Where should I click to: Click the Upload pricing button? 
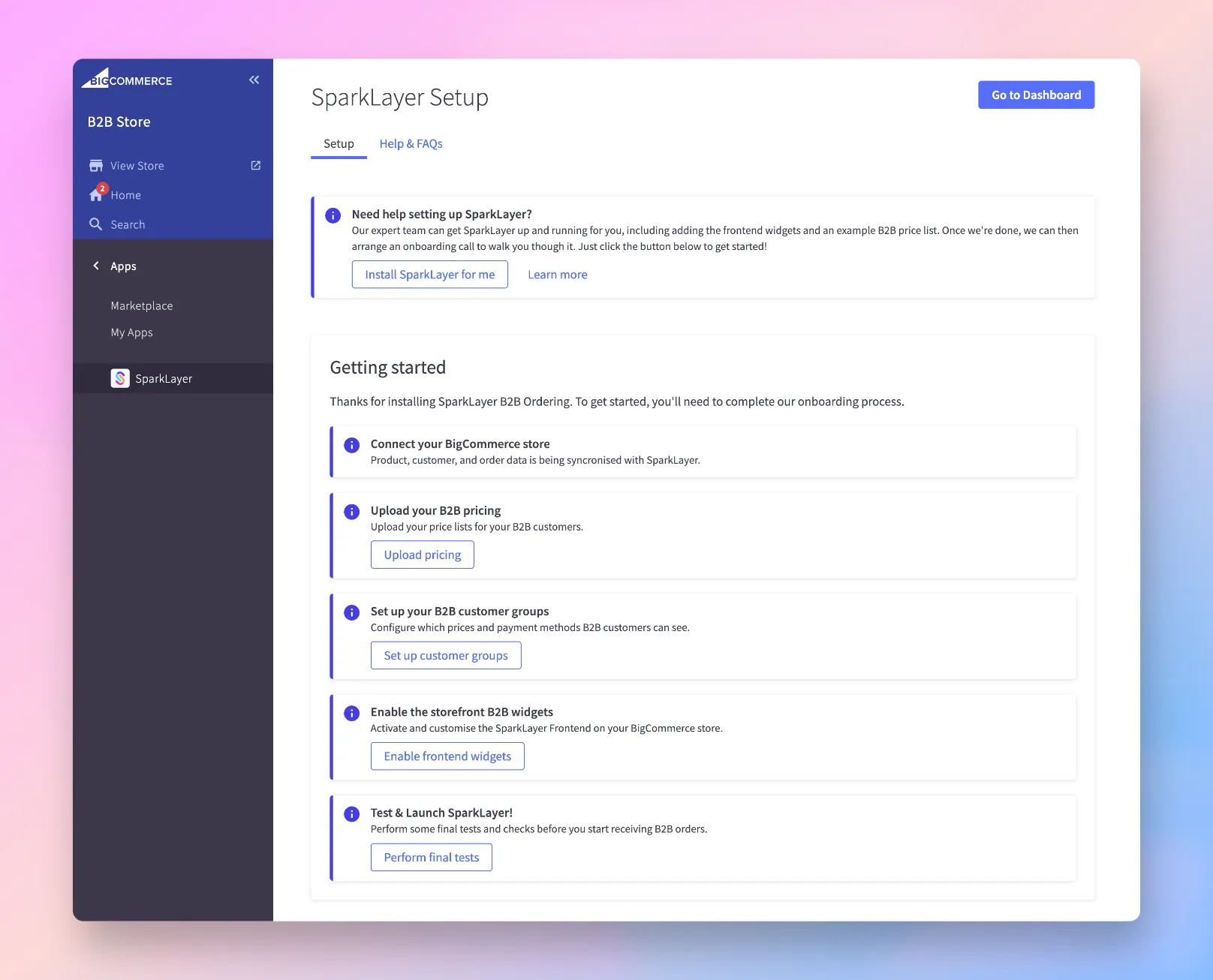423,555
